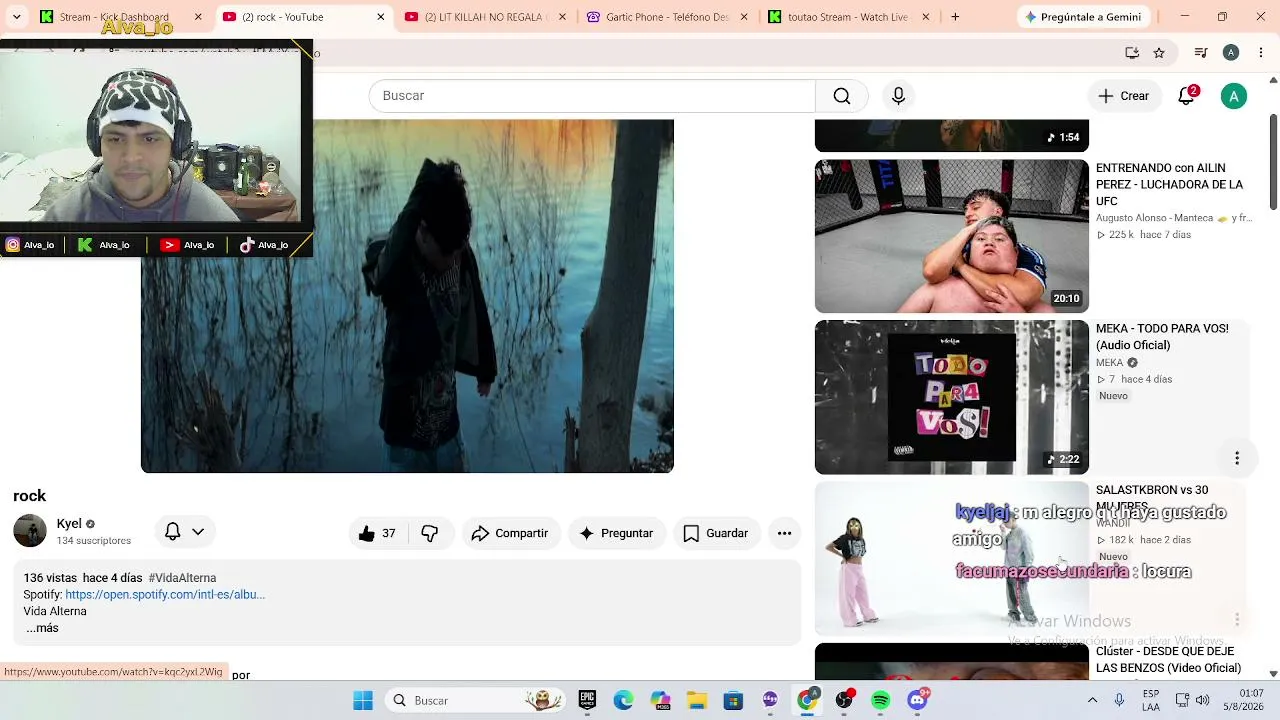The width and height of the screenshot is (1280, 720).
Task: Open Microsoft Store from the taskbar
Action: (734, 701)
